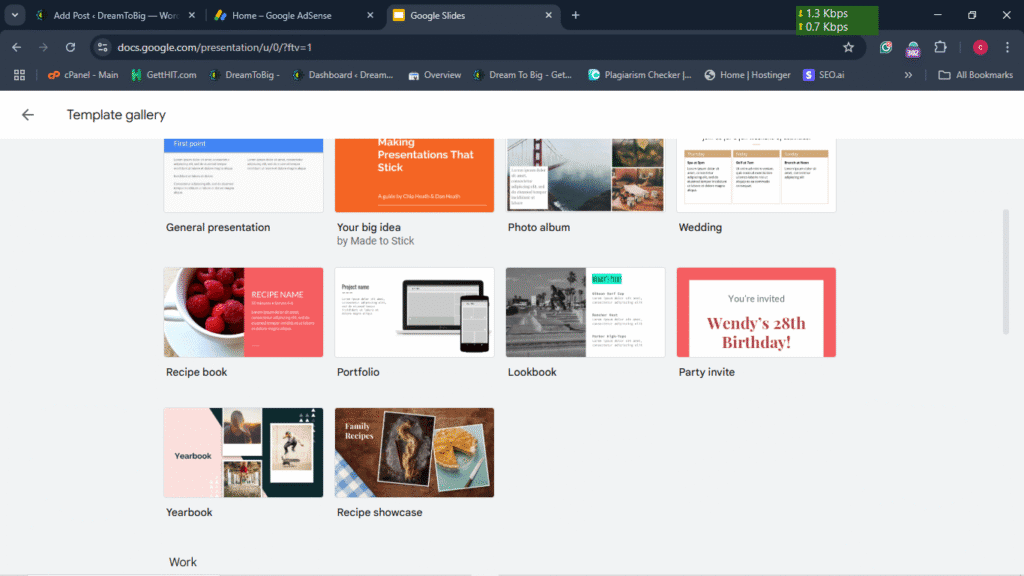The width and height of the screenshot is (1024, 576).
Task: Switch to Add Post DreamToBig tab
Action: [x=110, y=15]
